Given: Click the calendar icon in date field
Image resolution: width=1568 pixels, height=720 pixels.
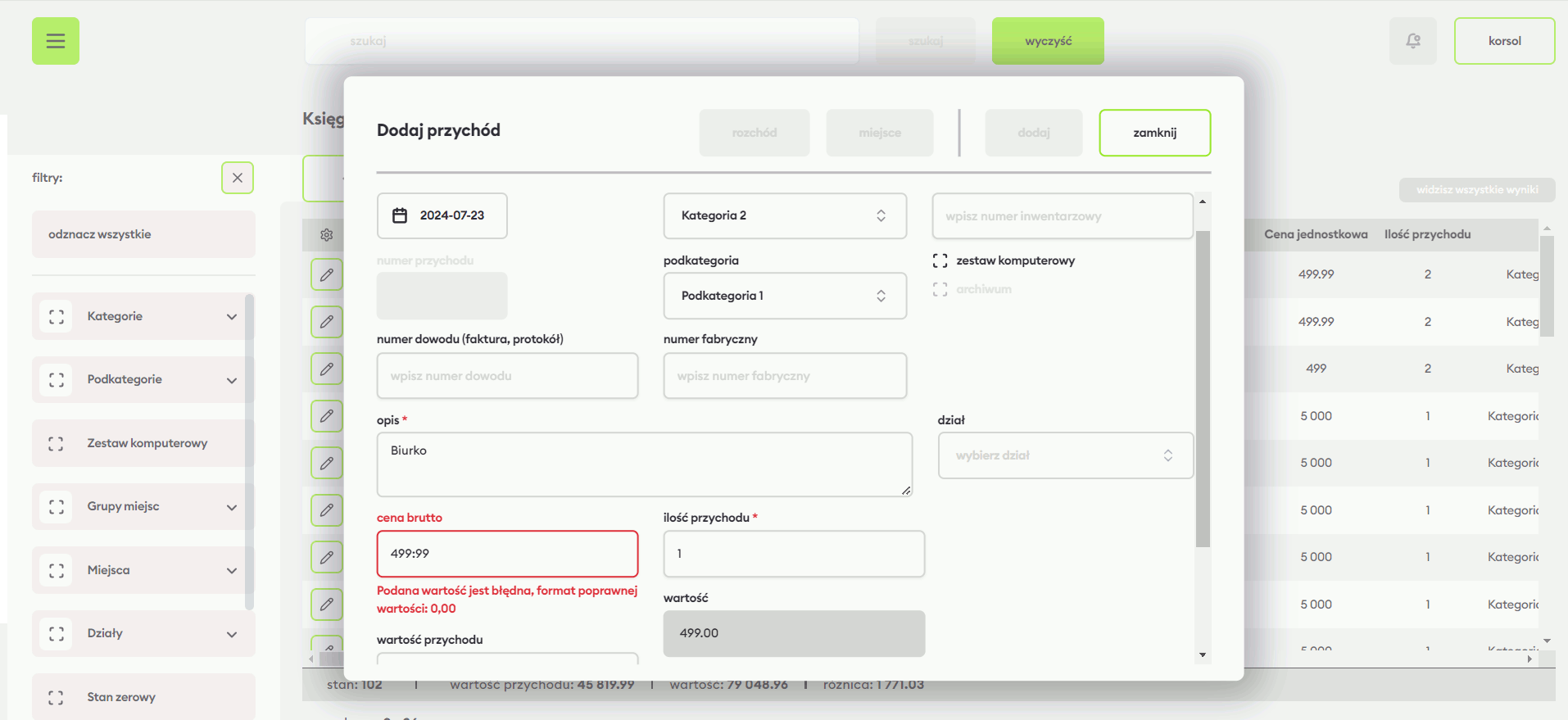Looking at the screenshot, I should tap(400, 215).
